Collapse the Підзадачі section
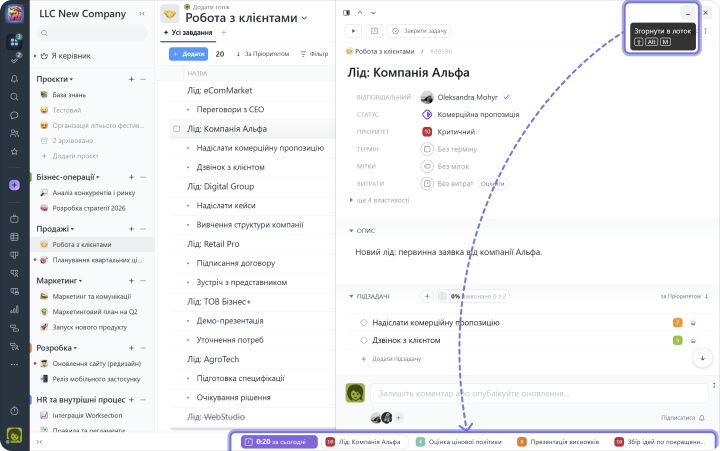The height and width of the screenshot is (451, 720). click(x=352, y=296)
